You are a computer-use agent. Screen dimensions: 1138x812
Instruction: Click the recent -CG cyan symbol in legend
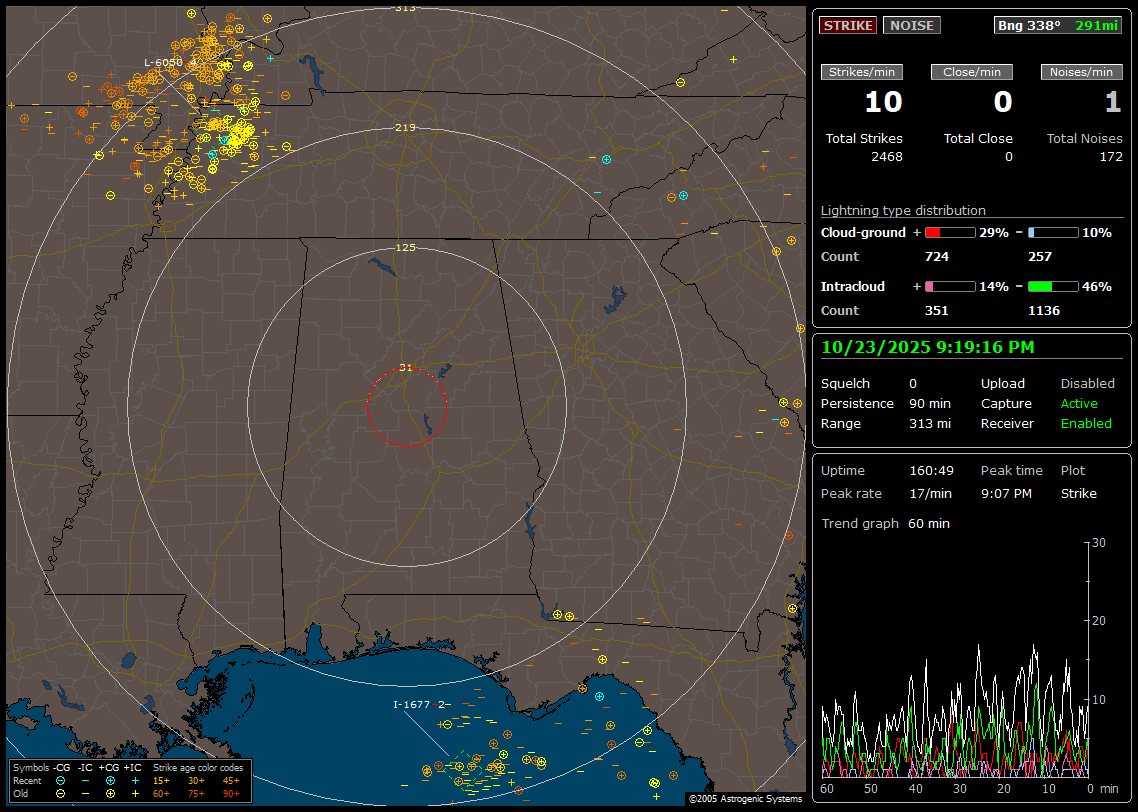61,780
